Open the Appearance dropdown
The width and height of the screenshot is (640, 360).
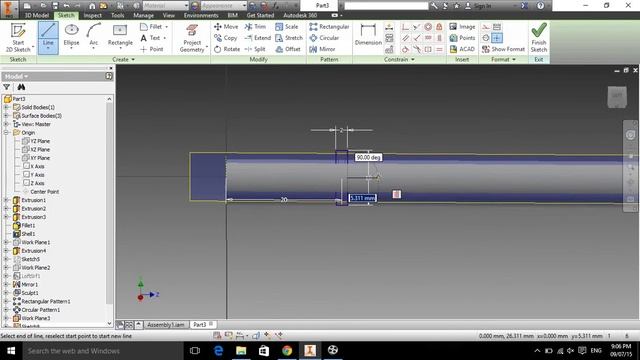[x=244, y=6]
